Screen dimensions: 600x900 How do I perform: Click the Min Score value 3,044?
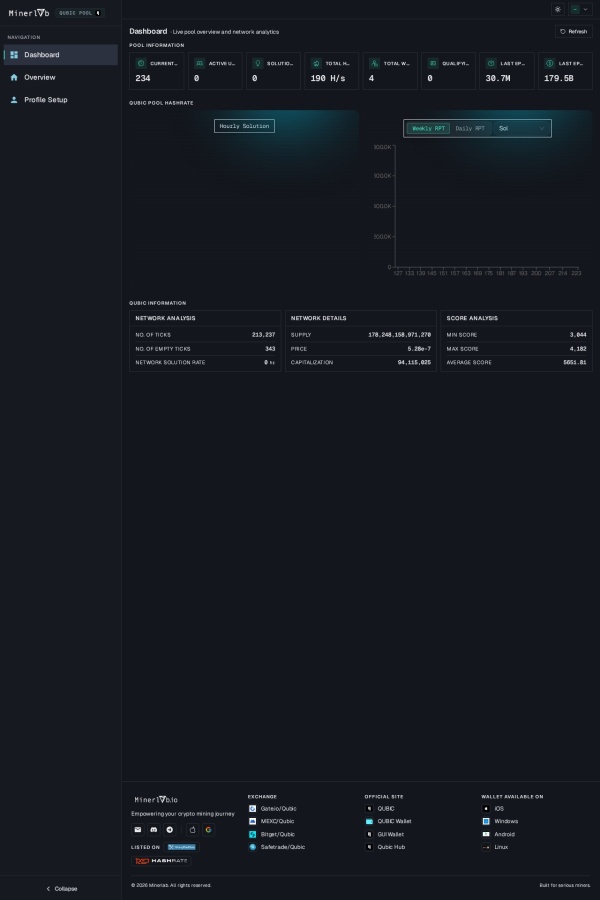[578, 335]
